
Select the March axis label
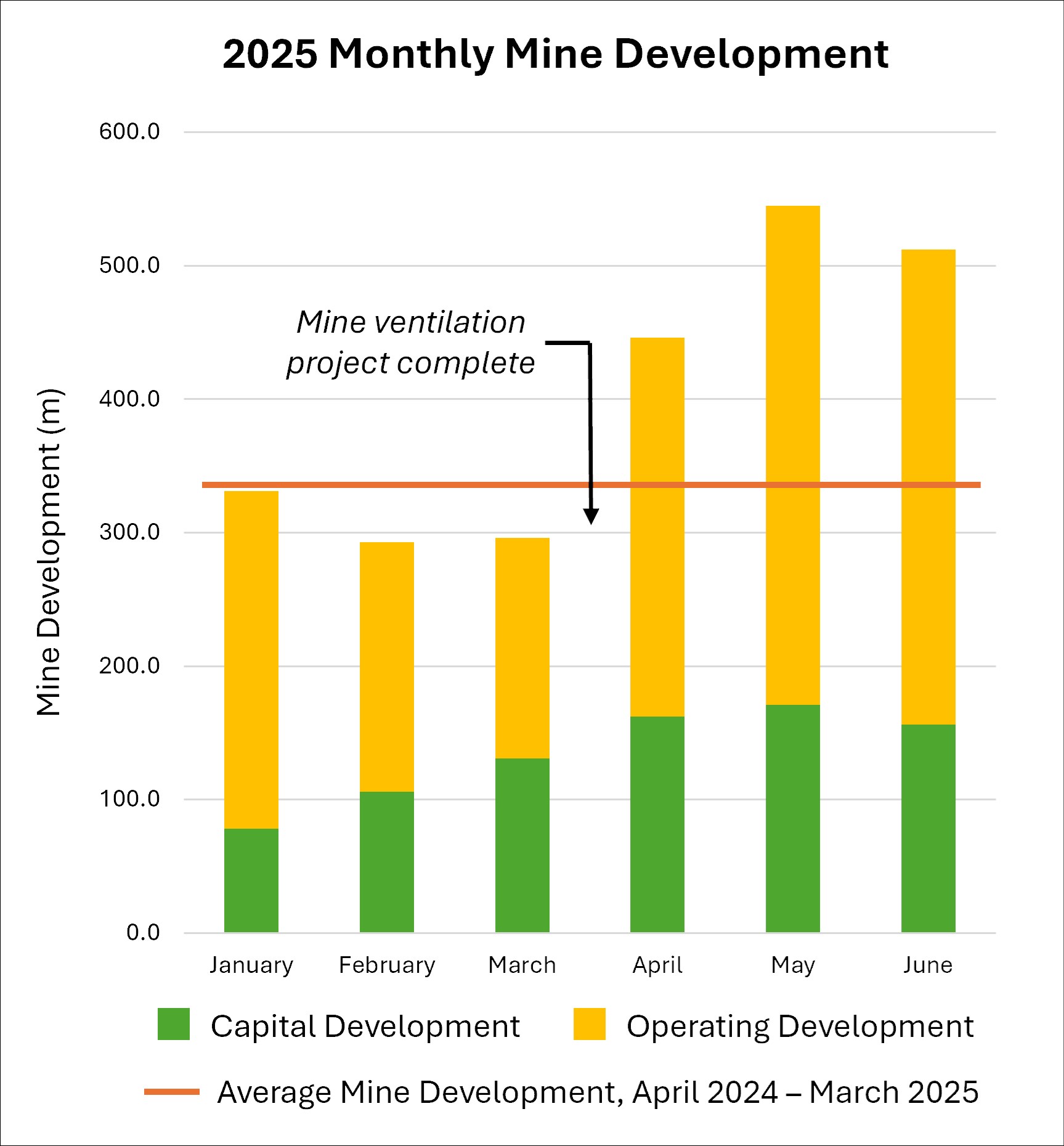(522, 965)
